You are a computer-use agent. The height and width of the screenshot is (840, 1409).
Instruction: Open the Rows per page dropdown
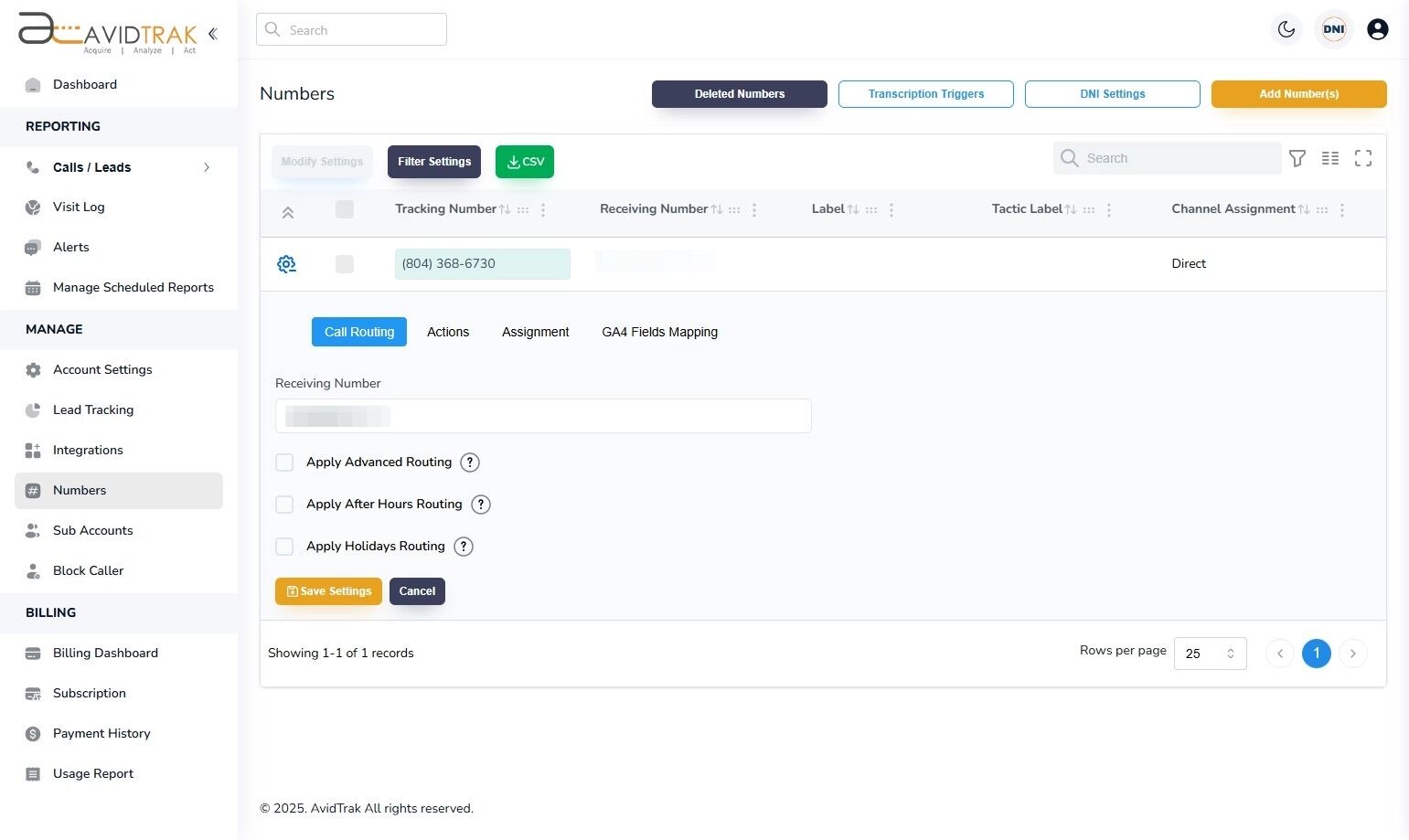click(1210, 654)
